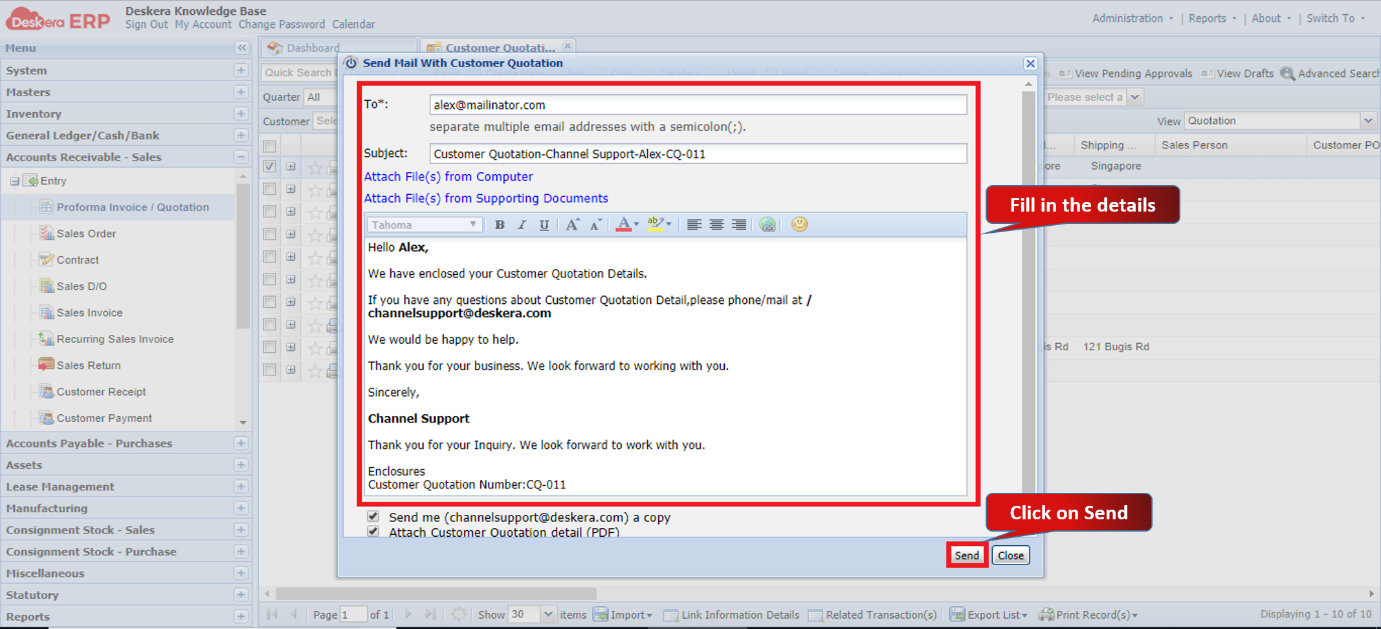The height and width of the screenshot is (629, 1381).
Task: Open the font color picker
Action: 627,225
